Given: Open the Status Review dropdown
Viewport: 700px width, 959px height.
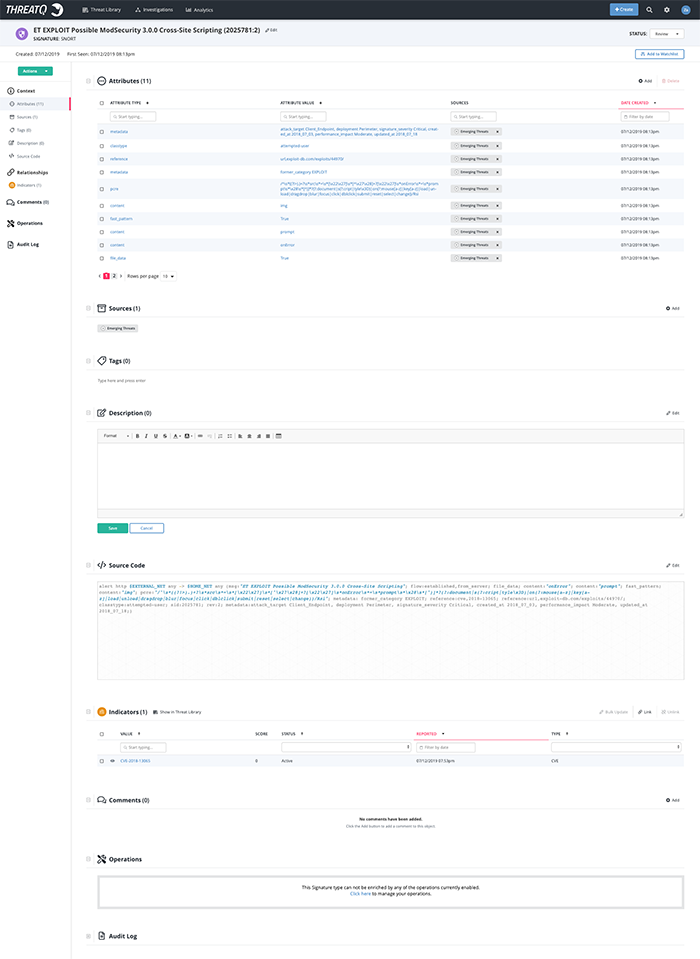Looking at the screenshot, I should click(x=666, y=34).
